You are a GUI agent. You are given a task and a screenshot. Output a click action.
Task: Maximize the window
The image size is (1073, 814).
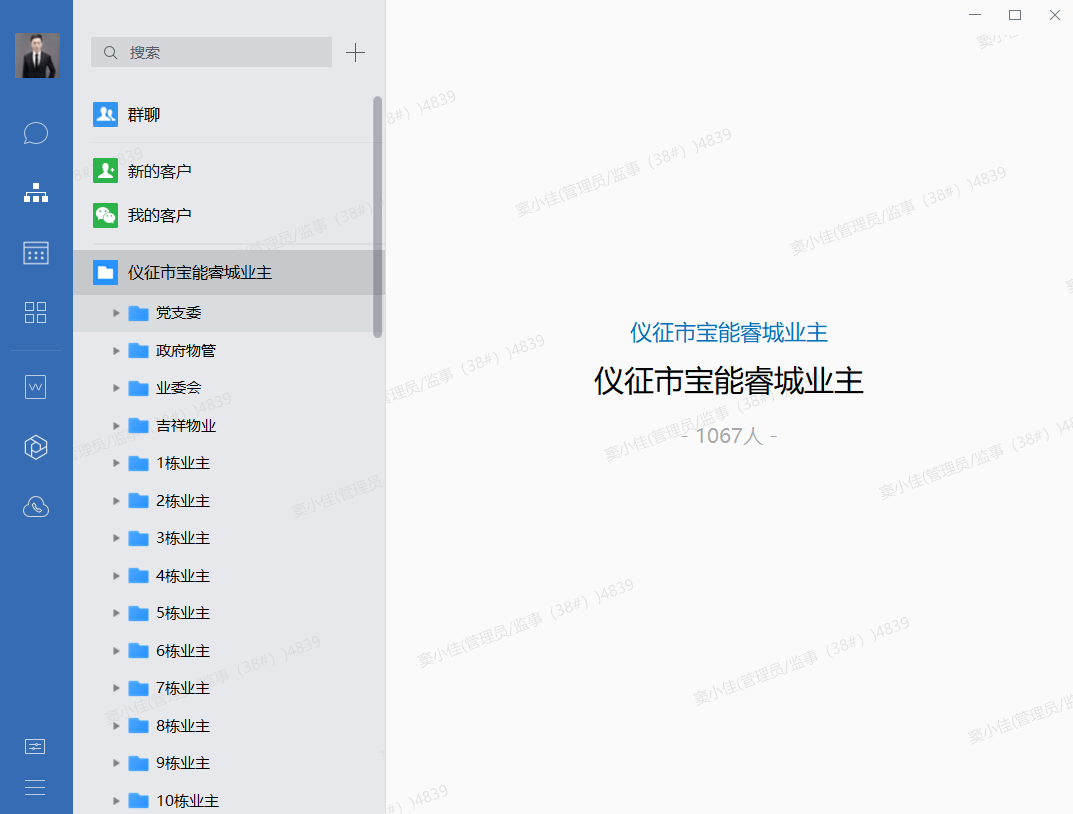(1015, 14)
